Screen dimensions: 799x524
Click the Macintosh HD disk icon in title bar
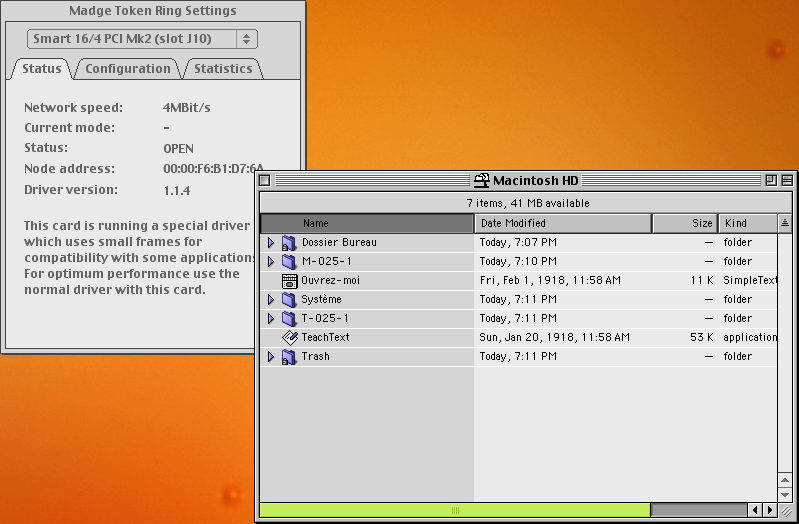coord(482,181)
